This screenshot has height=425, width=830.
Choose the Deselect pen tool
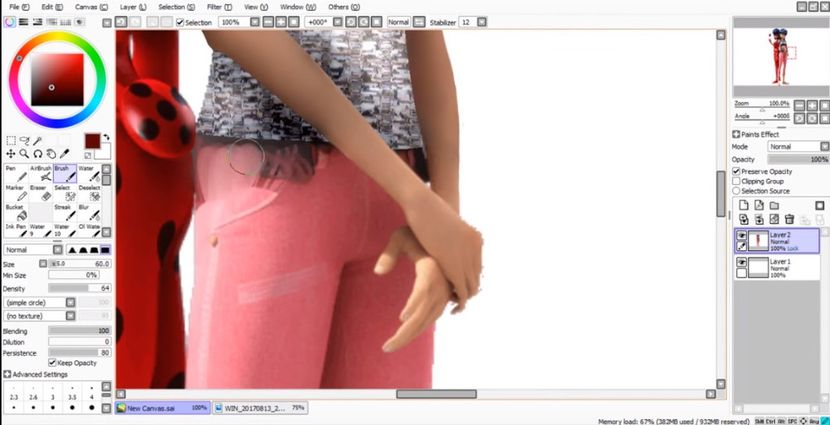[x=89, y=193]
